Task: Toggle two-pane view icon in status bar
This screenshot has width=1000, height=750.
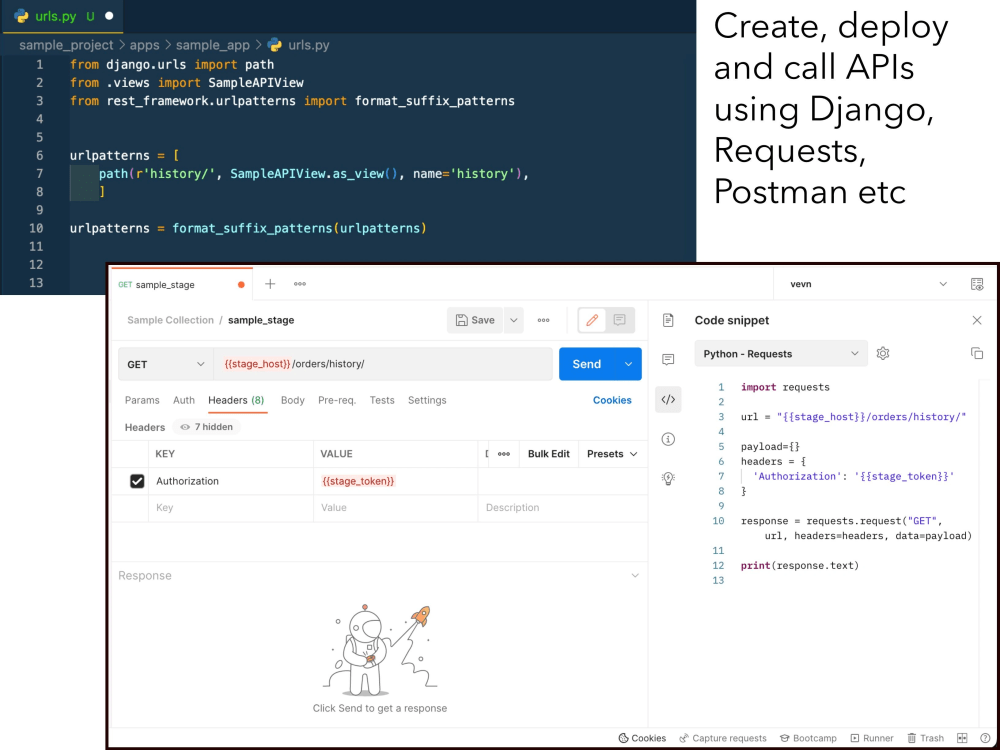Action: [x=962, y=738]
